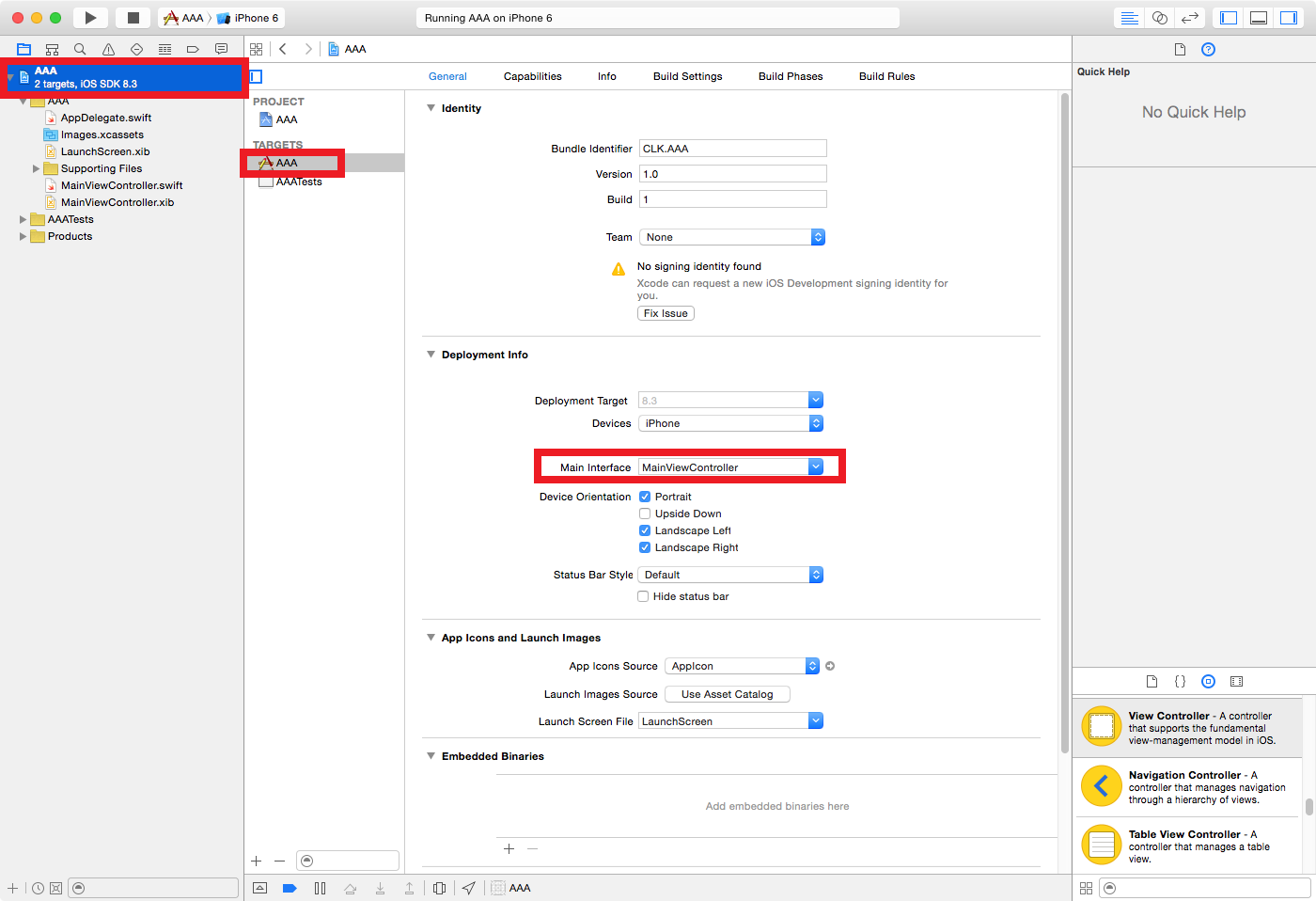The width and height of the screenshot is (1316, 901).
Task: Change the Devices popup from iPhone
Action: point(731,423)
